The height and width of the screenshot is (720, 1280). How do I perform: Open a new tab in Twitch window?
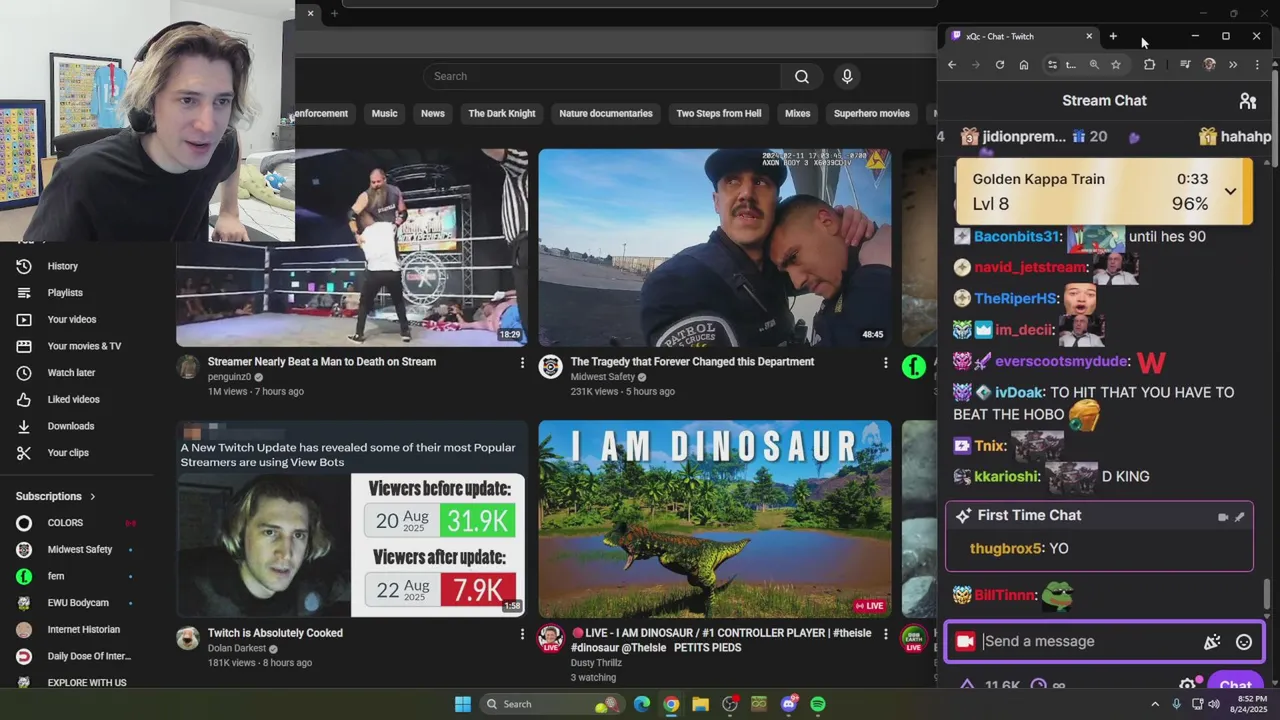point(1113,37)
